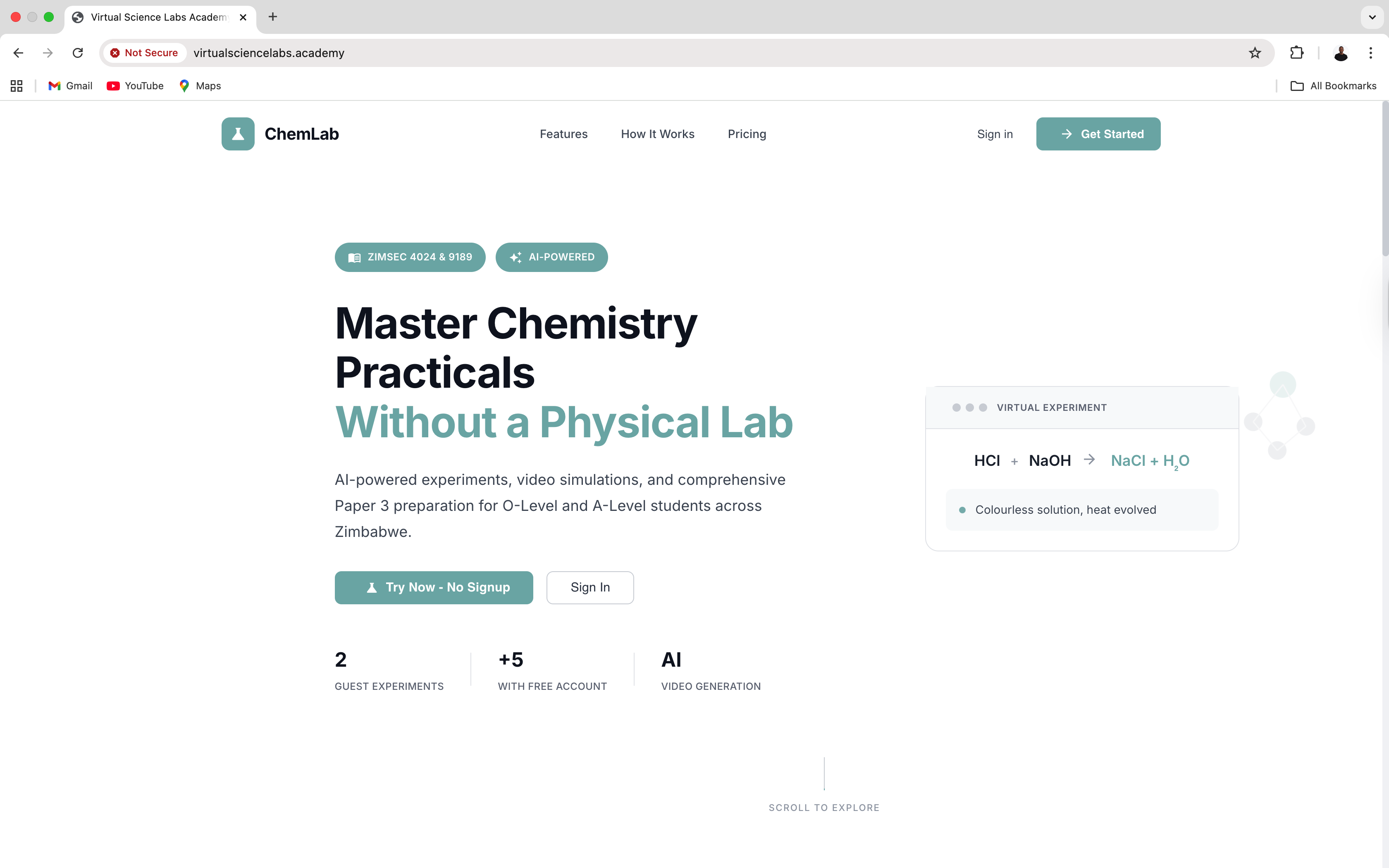
Task: Expand the tab search dropdown arrow
Action: (1372, 17)
